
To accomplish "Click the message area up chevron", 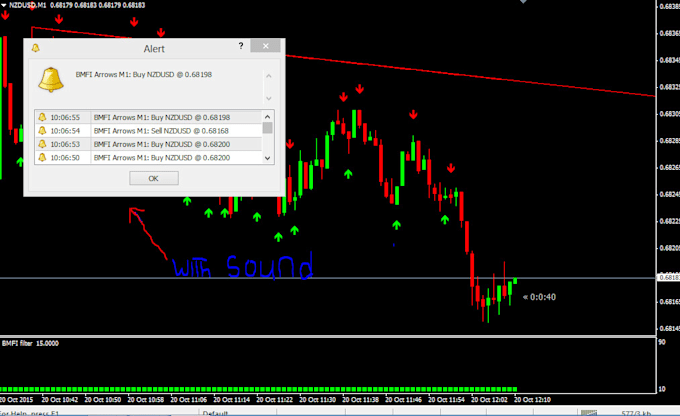I will pyautogui.click(x=268, y=76).
